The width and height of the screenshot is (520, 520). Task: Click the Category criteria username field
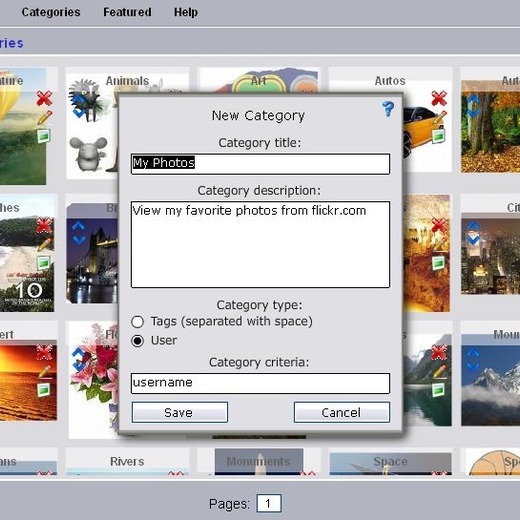pos(260,383)
